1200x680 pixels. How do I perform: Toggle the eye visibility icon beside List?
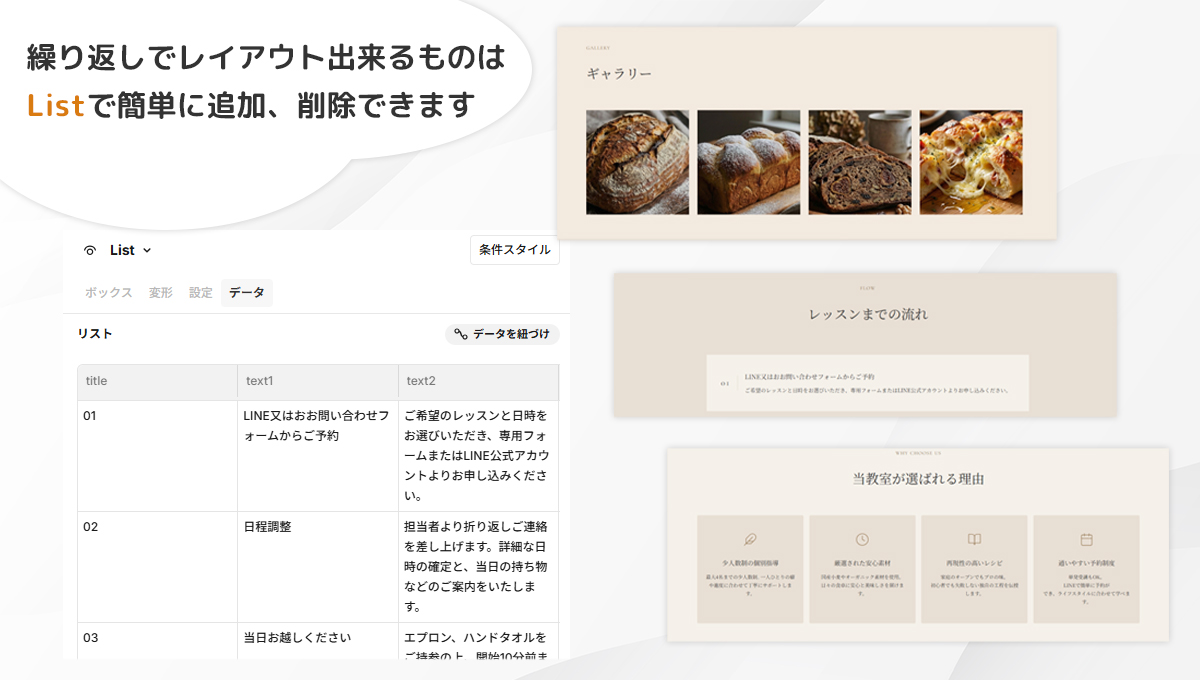point(90,251)
